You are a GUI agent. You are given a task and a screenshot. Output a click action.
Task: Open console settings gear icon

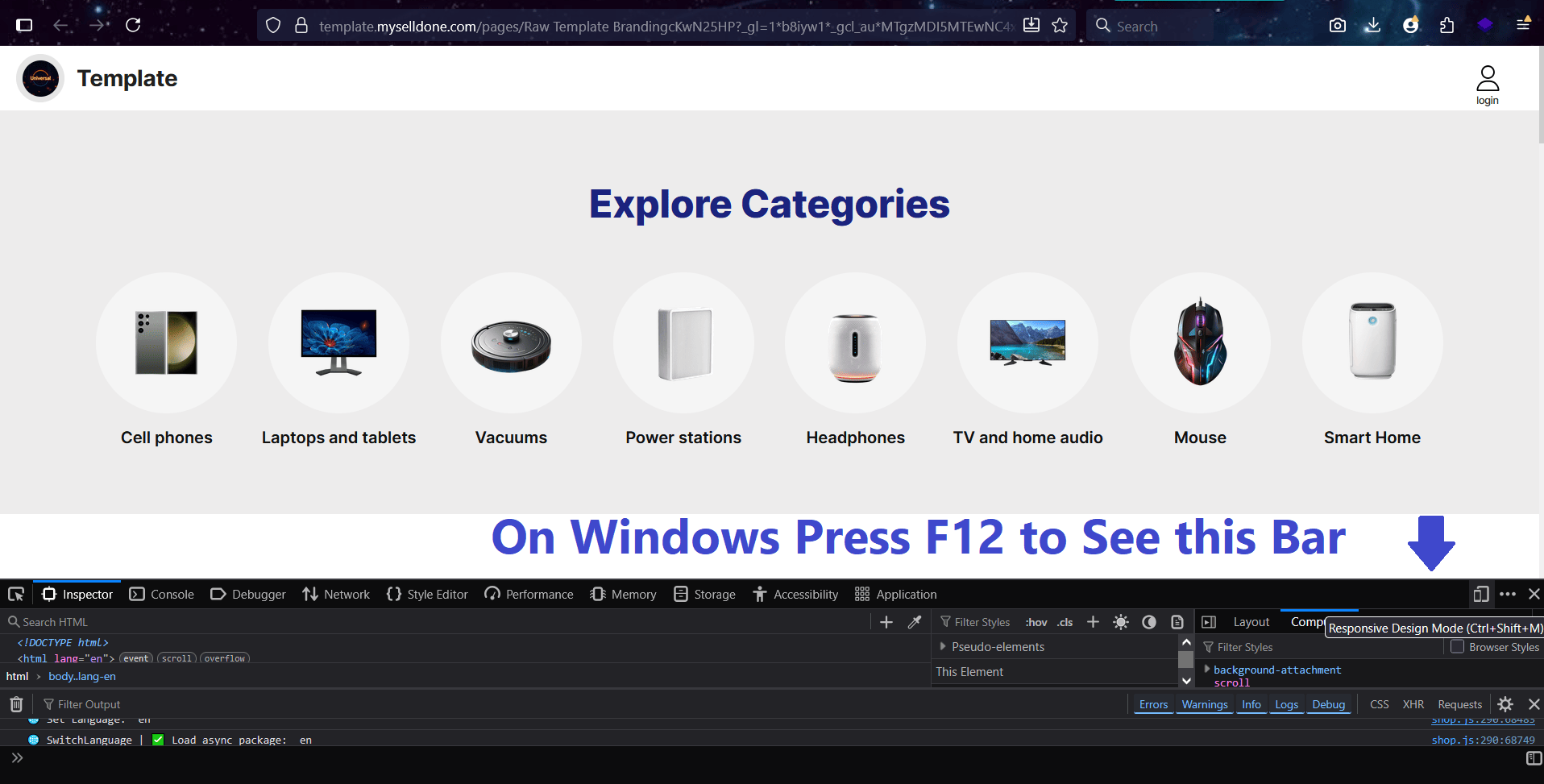pos(1505,704)
